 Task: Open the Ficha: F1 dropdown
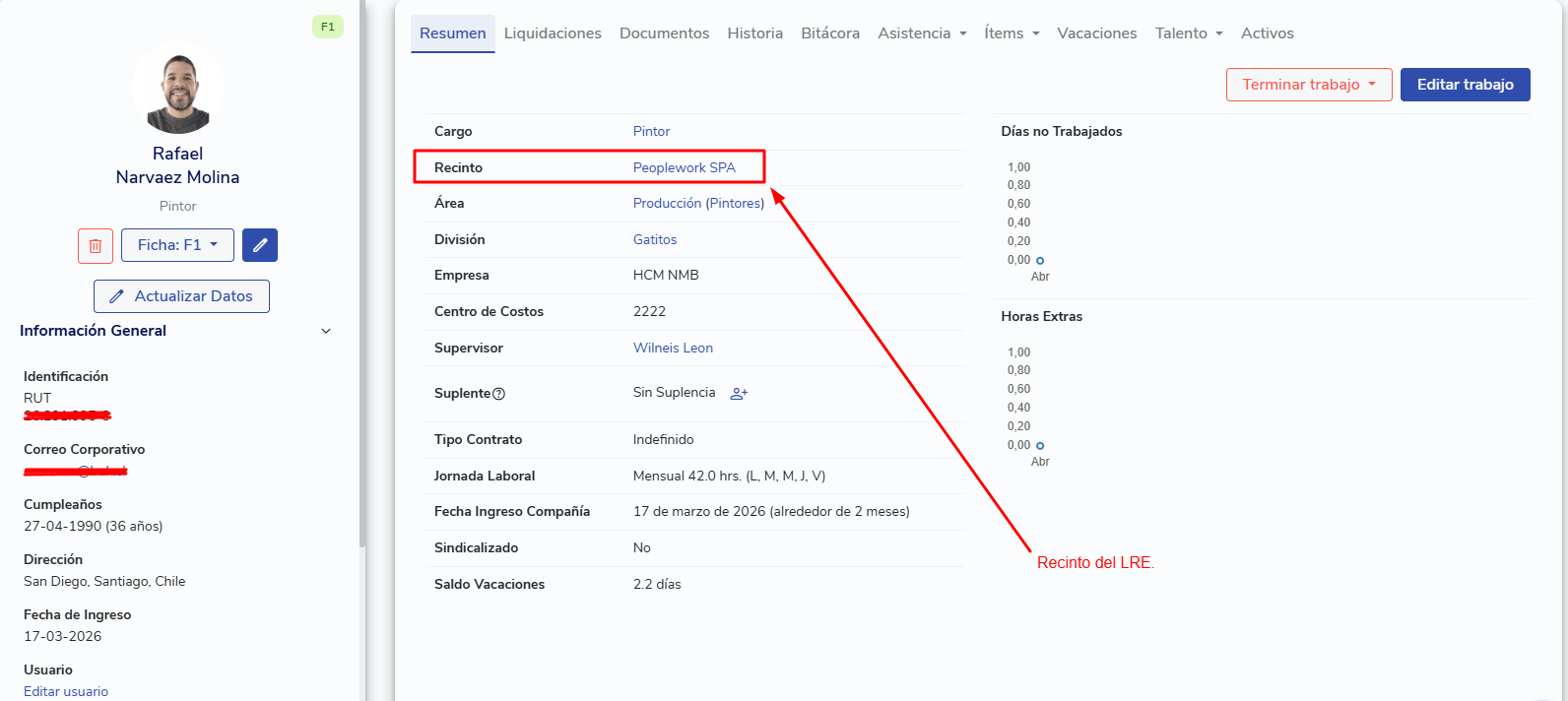(177, 245)
